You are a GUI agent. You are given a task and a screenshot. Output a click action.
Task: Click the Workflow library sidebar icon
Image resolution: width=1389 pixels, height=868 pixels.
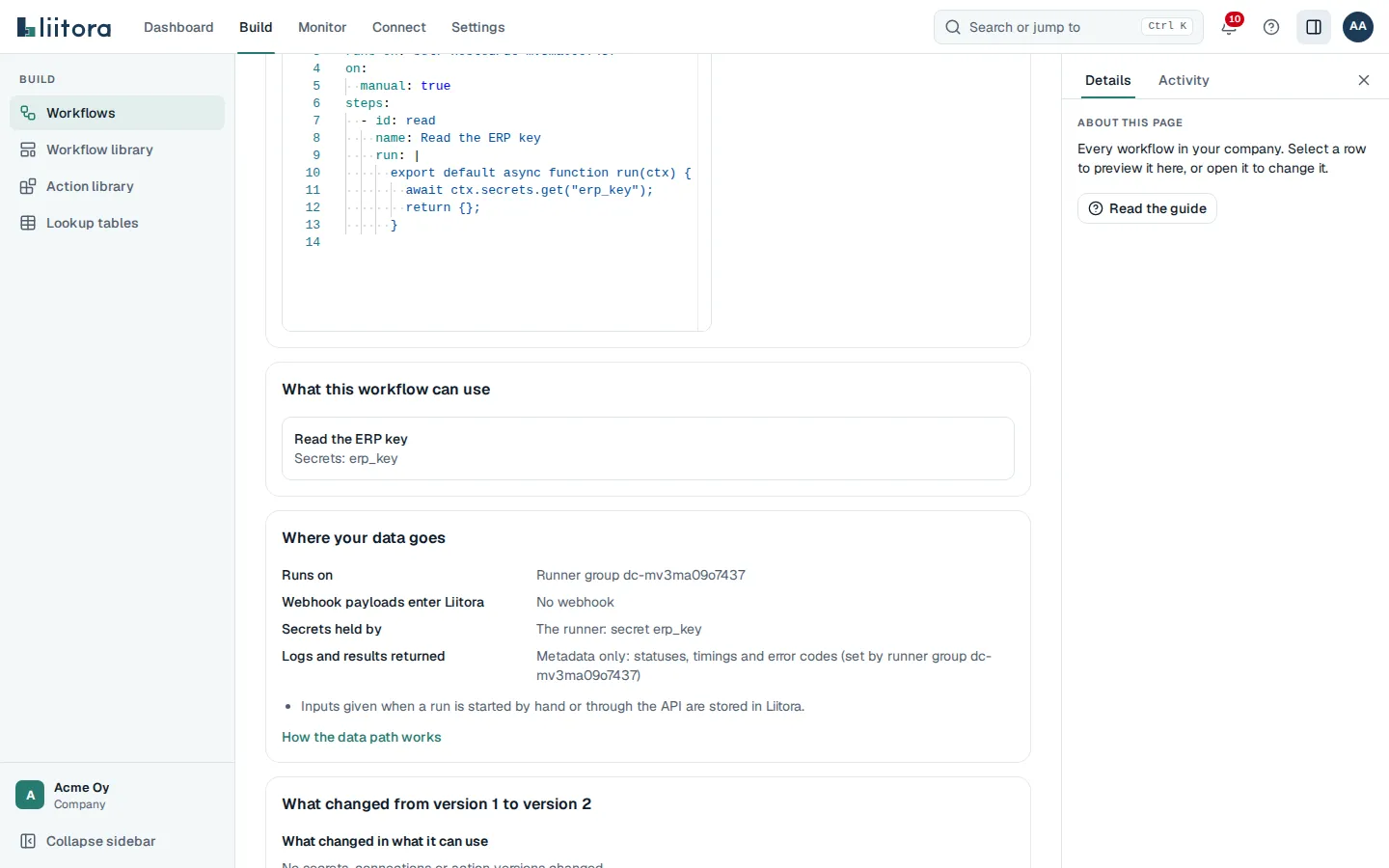(x=28, y=149)
